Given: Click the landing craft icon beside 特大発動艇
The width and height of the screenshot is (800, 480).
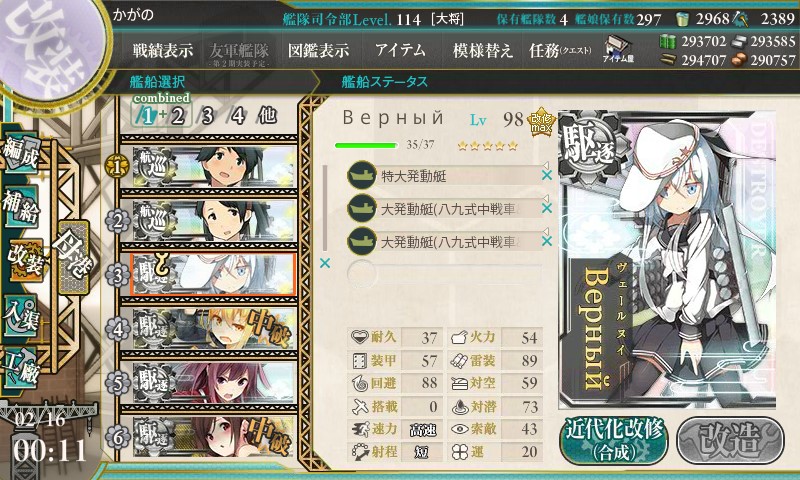Looking at the screenshot, I should (x=362, y=175).
